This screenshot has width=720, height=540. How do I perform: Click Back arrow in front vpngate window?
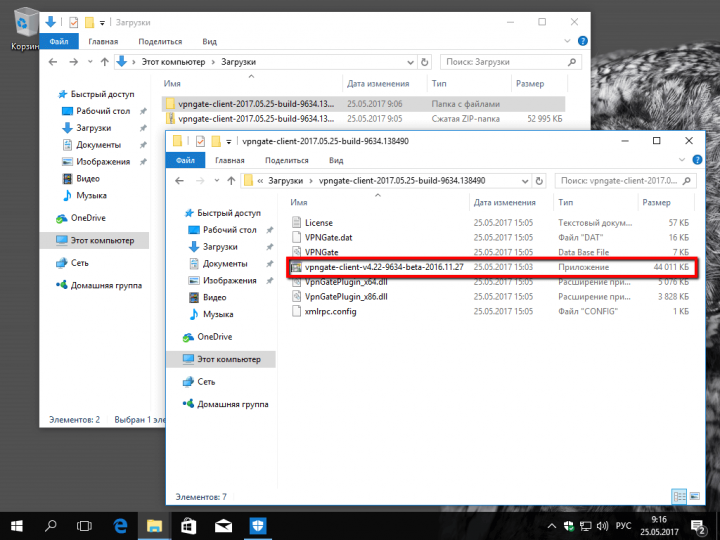click(x=180, y=181)
